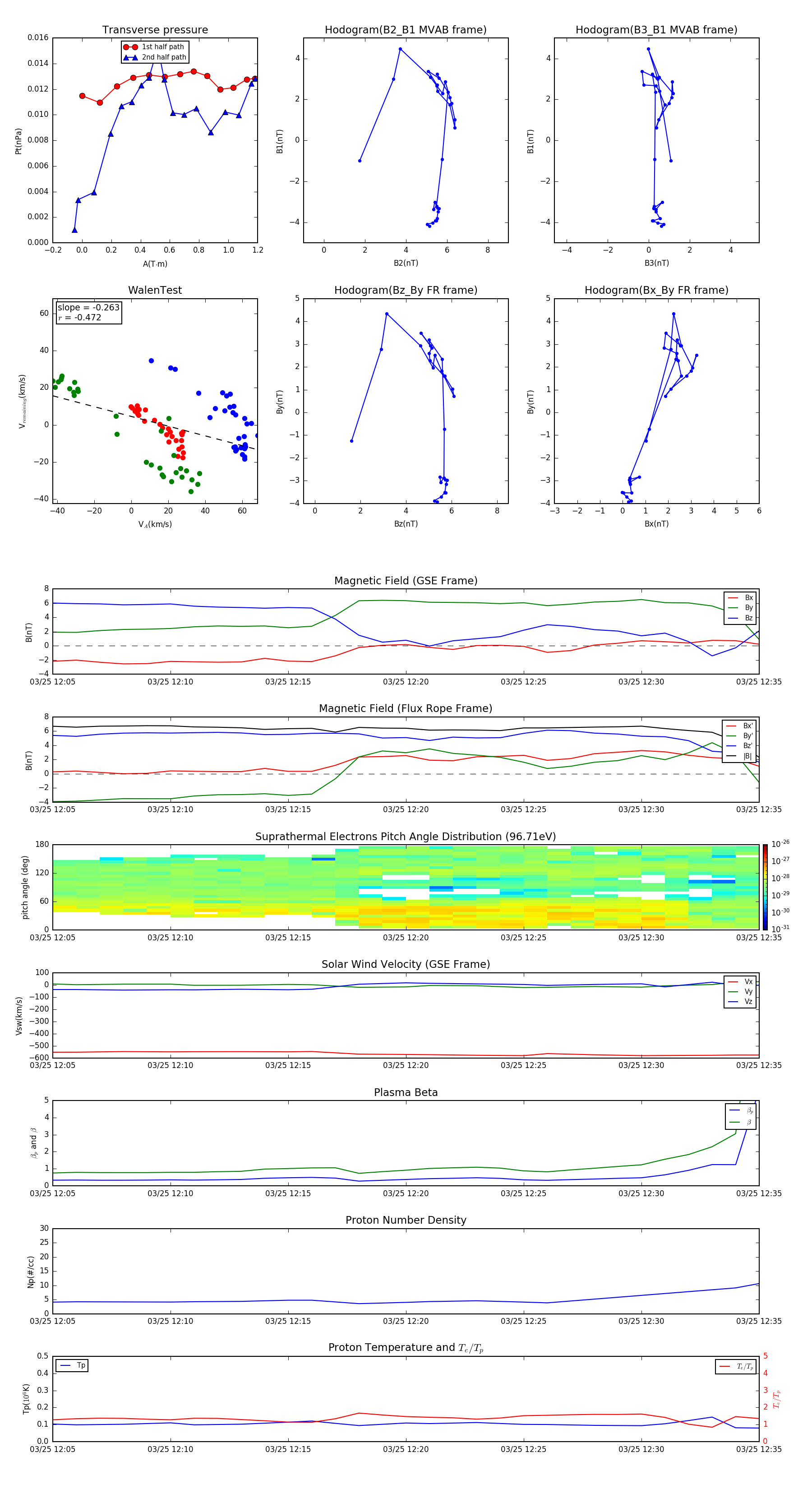Click the 'pitch angle (deg)' axis label
812x1489 pixels.
coord(25,887)
